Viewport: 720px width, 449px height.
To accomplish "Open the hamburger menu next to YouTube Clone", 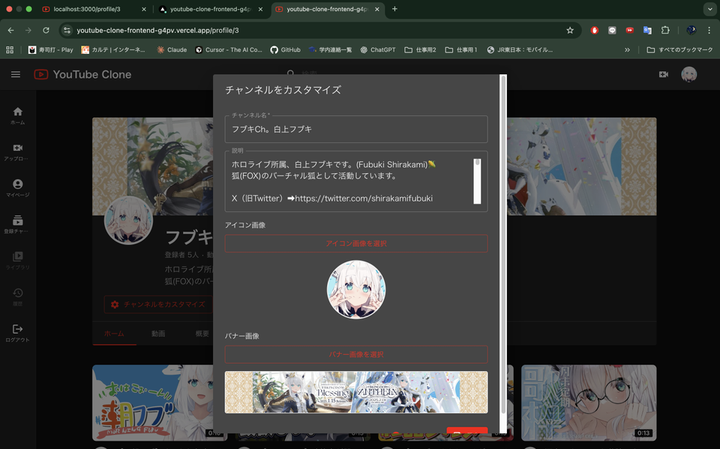I will [x=16, y=74].
